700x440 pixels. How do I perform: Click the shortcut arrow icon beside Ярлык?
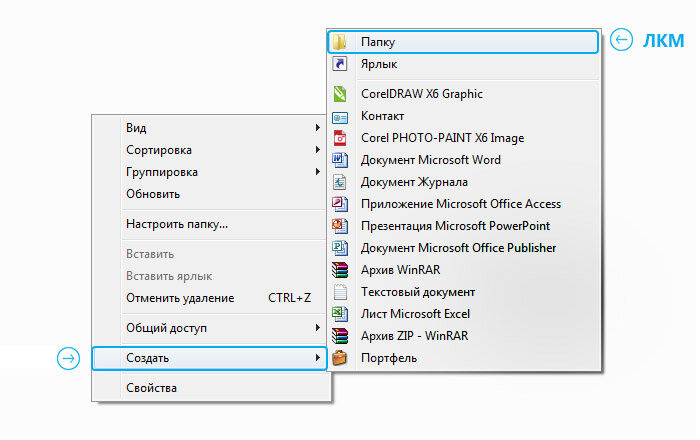click(x=340, y=64)
